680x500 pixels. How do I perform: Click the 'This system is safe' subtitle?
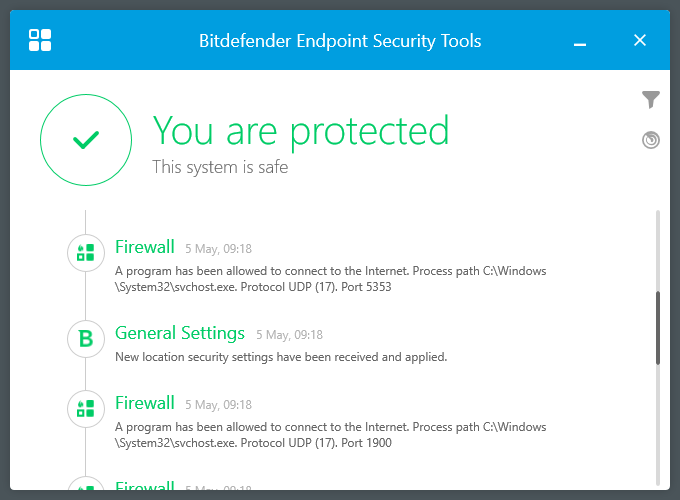pyautogui.click(x=220, y=167)
